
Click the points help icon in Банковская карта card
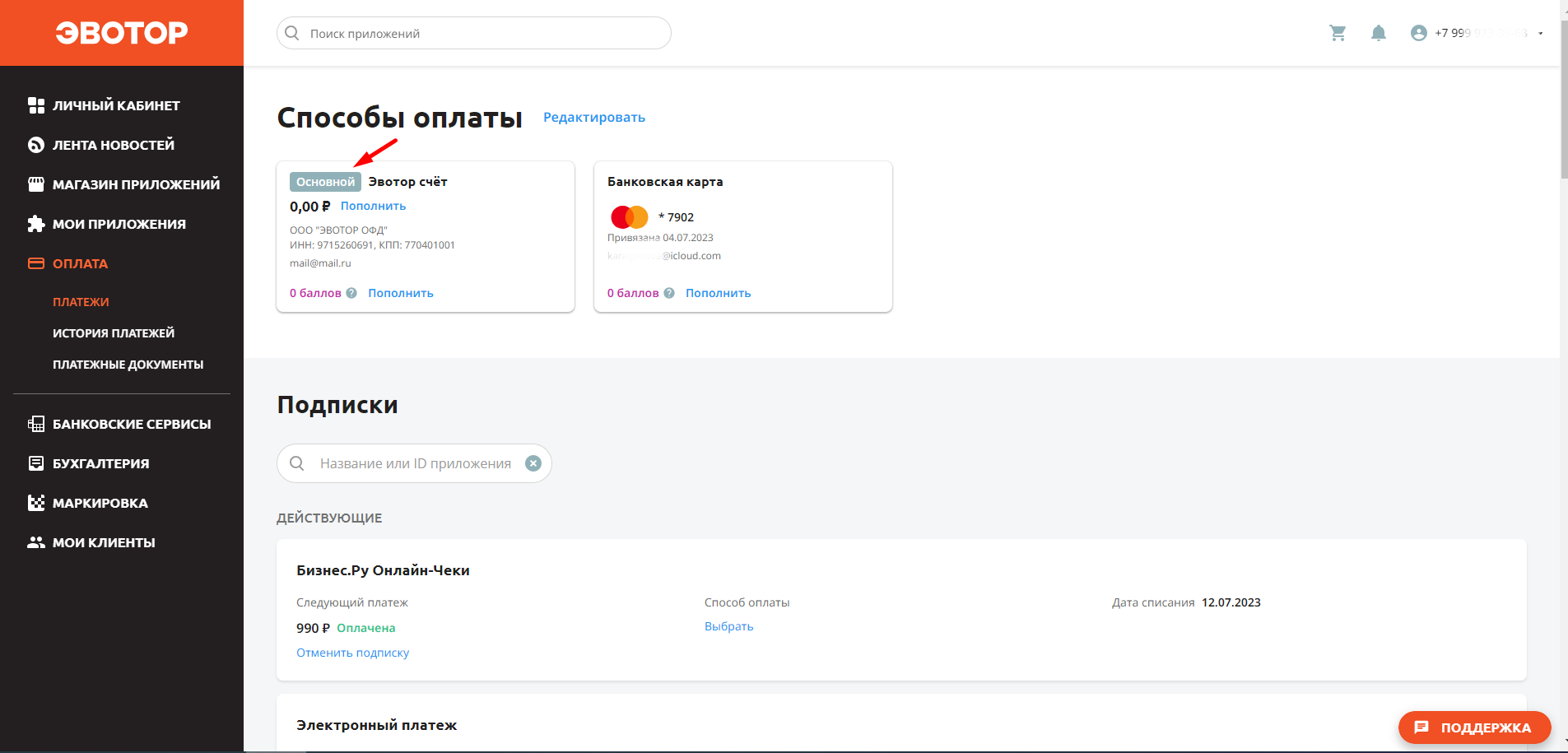(669, 293)
